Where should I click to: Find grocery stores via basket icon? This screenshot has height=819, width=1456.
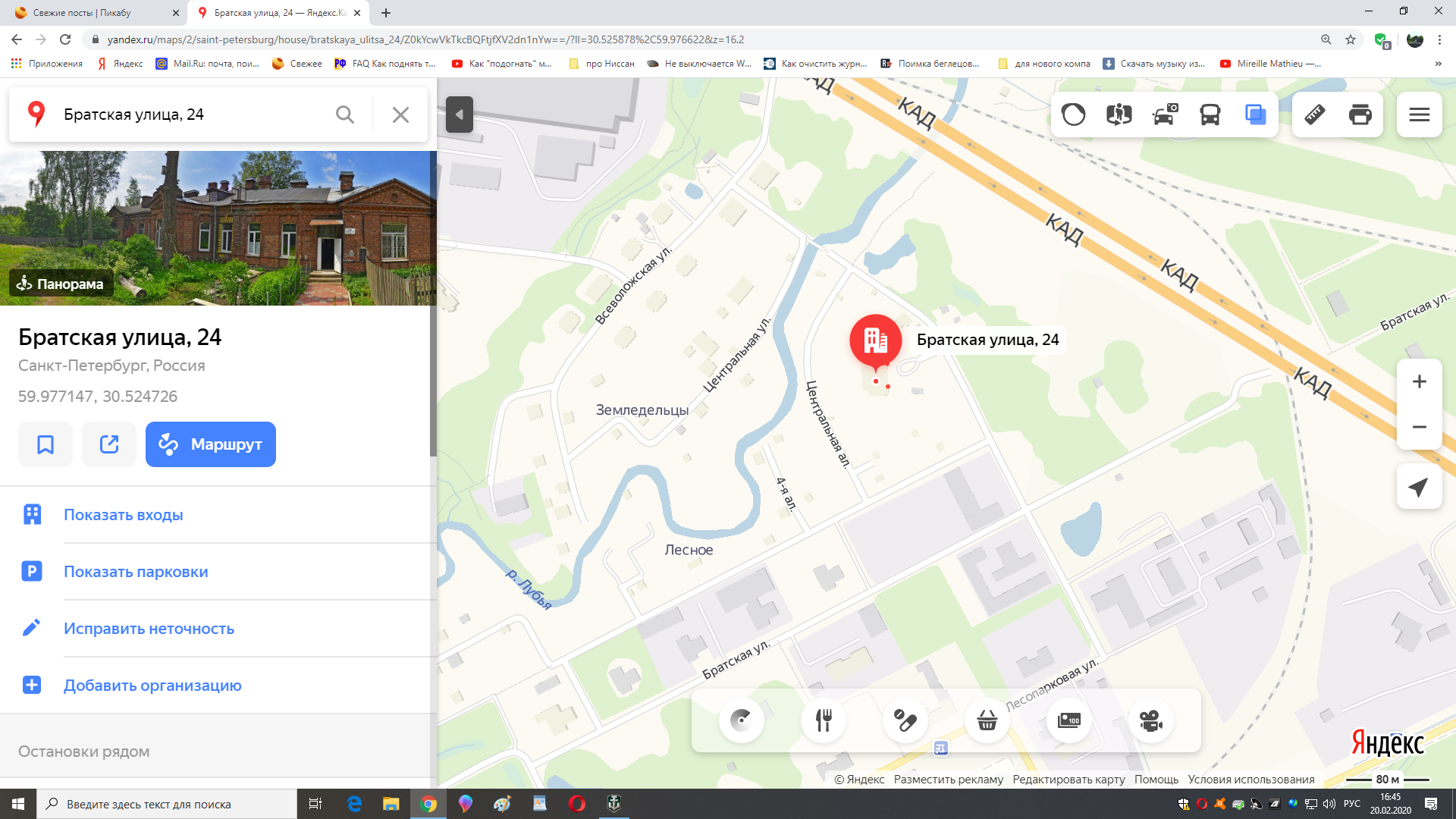pos(987,720)
